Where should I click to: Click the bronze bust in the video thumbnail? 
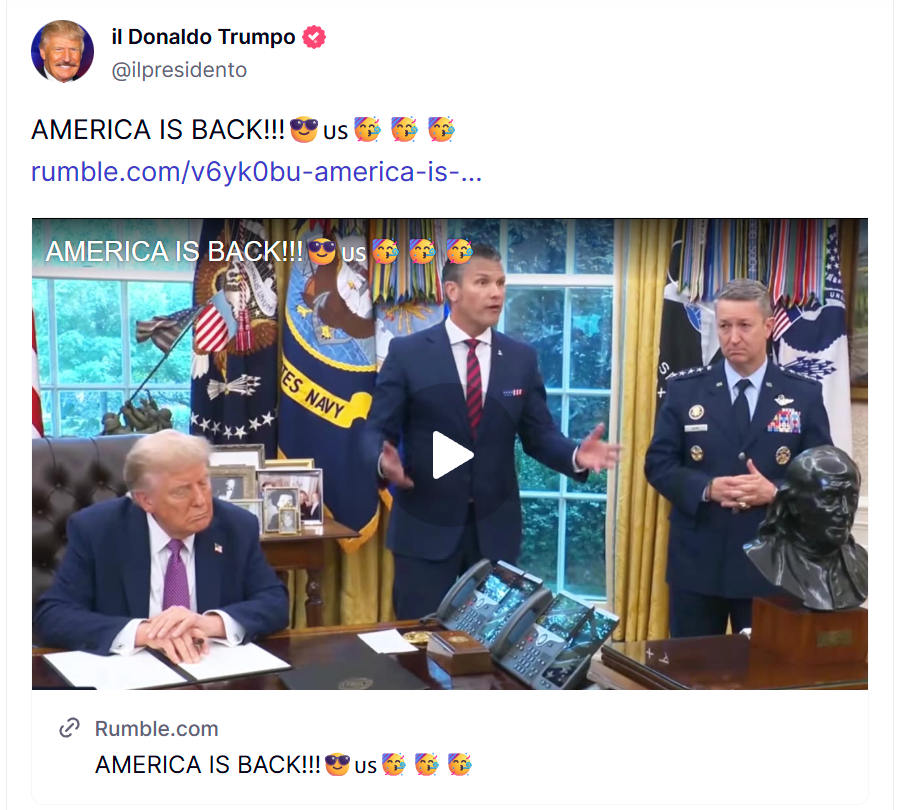808,528
